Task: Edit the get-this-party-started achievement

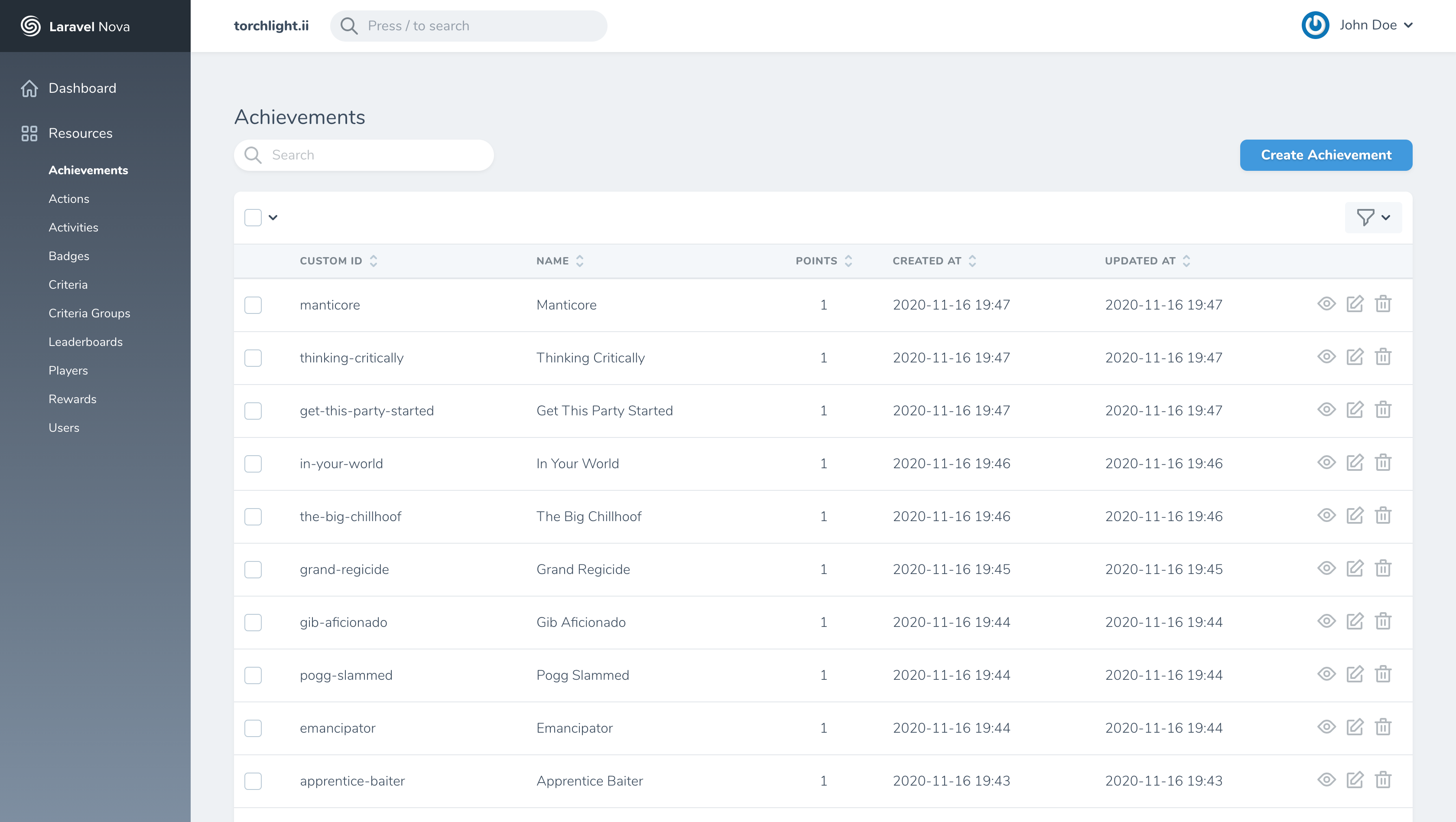Action: (1355, 410)
